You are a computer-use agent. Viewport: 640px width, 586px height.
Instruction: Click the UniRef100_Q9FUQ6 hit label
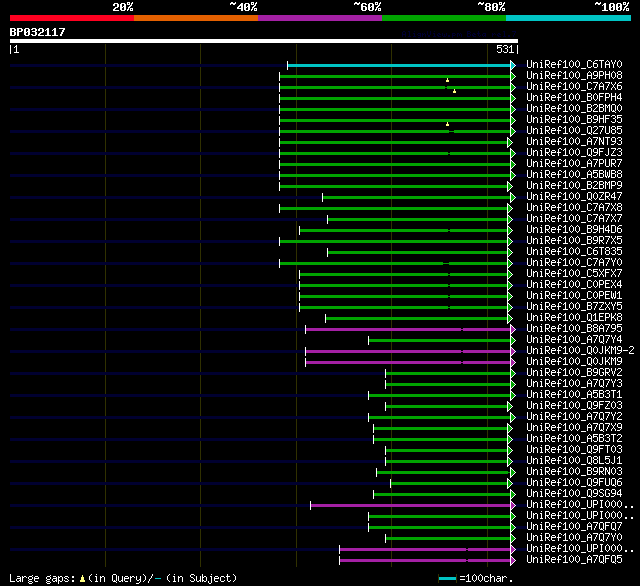(574, 483)
